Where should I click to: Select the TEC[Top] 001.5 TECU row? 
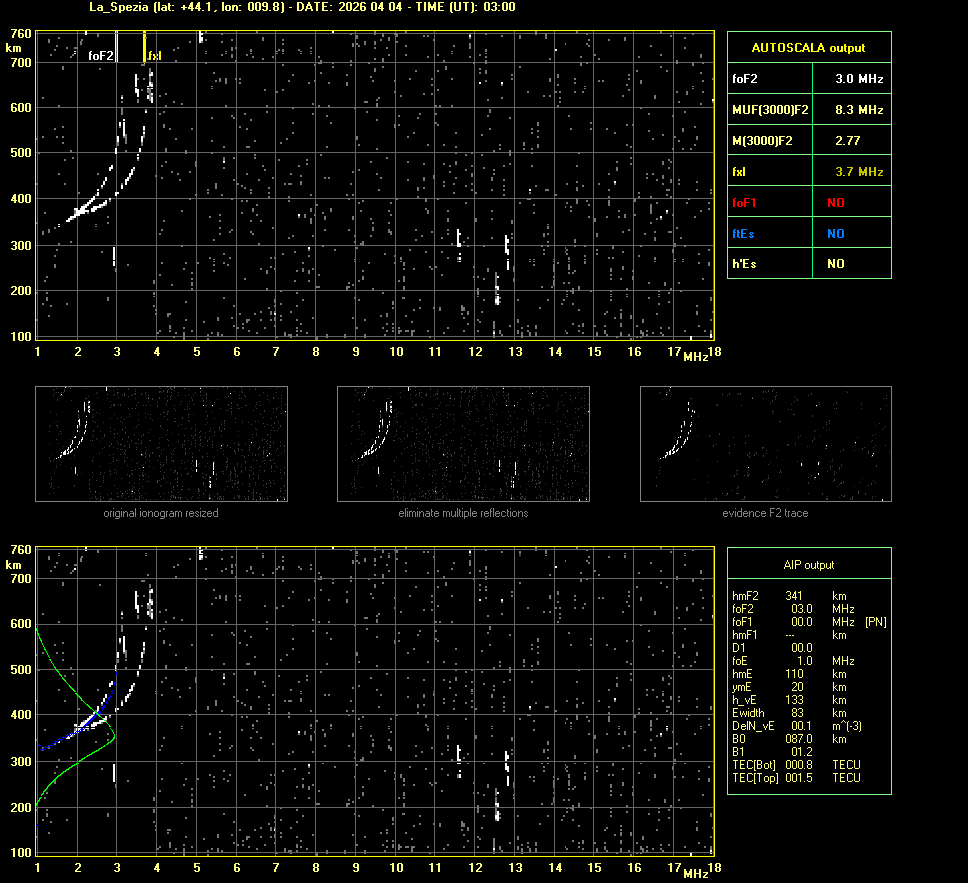pyautogui.click(x=796, y=778)
